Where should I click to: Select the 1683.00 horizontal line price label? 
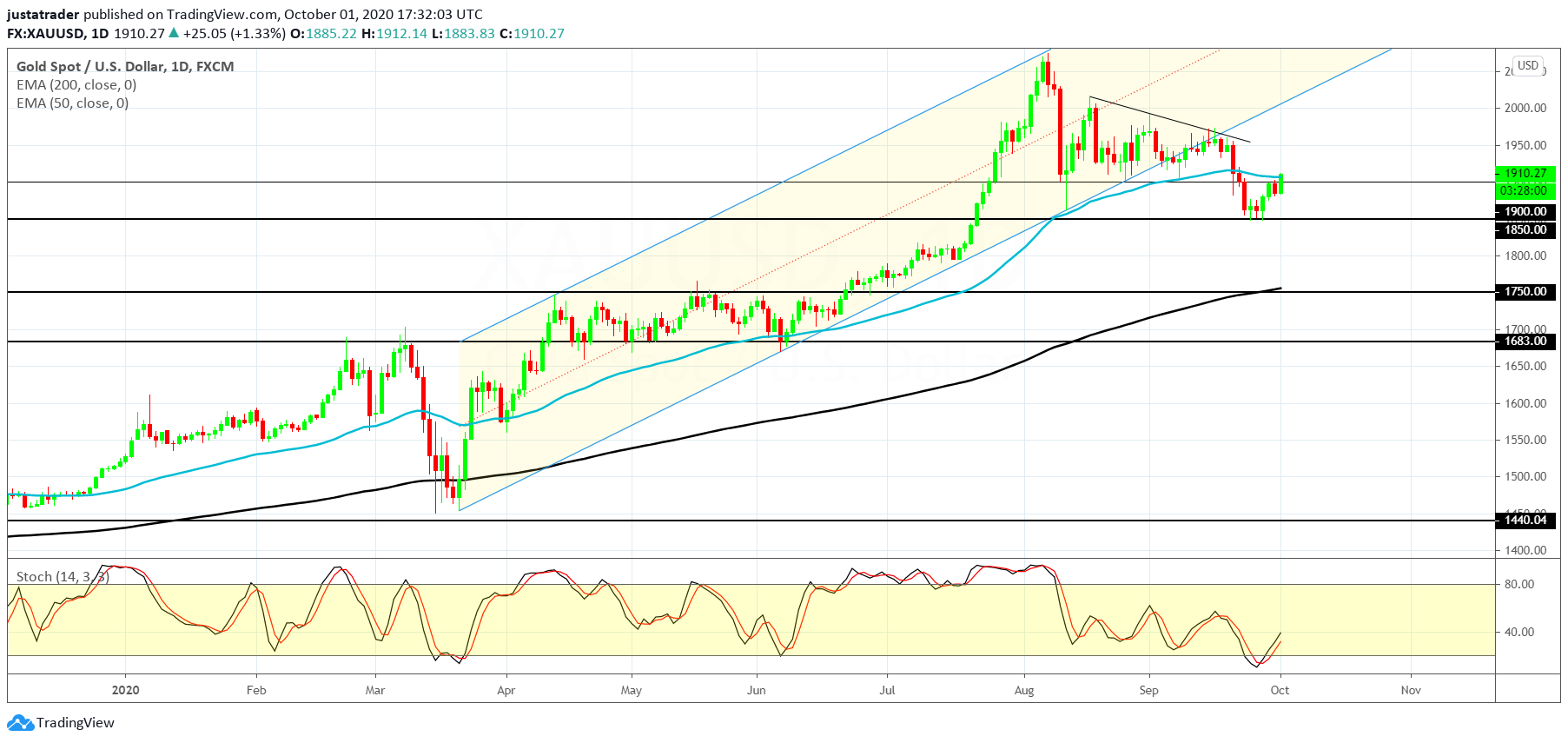pyautogui.click(x=1525, y=342)
